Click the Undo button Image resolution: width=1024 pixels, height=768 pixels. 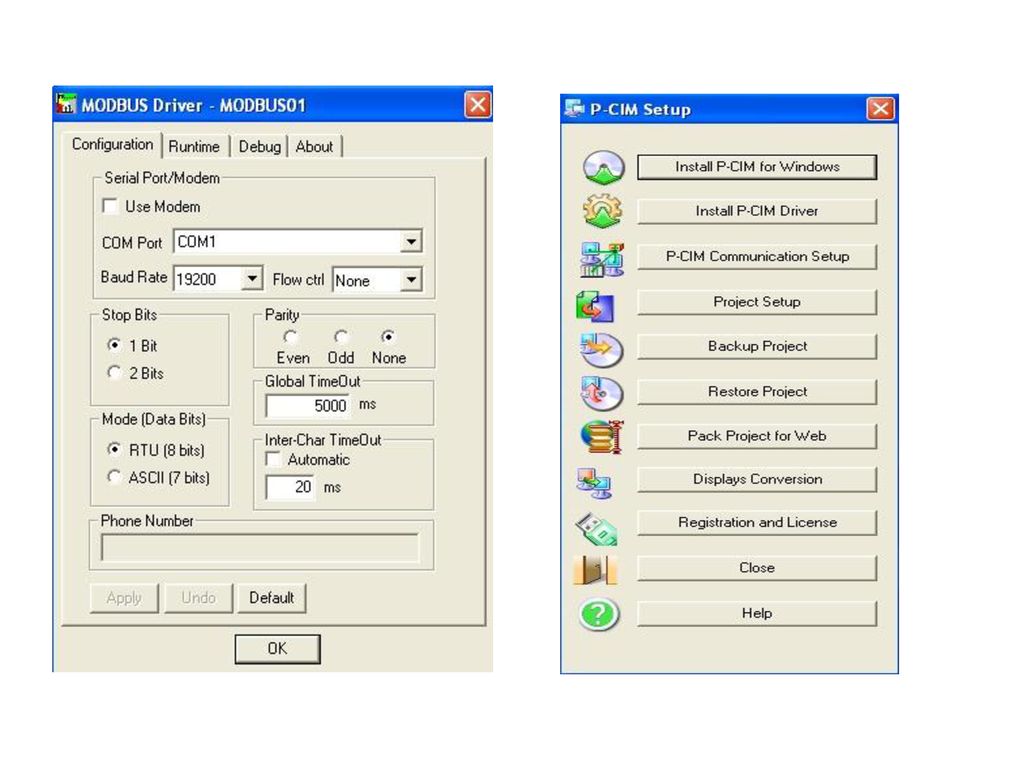(x=199, y=598)
